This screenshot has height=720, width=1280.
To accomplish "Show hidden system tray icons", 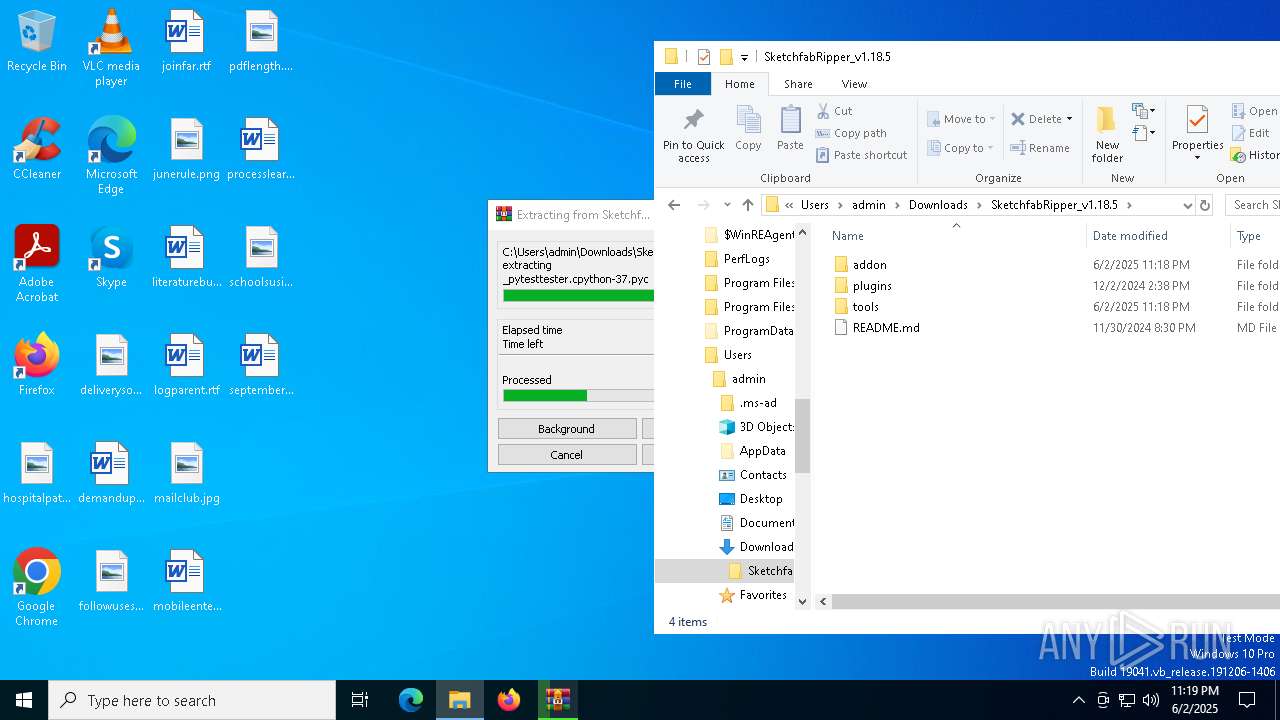I will [x=1078, y=700].
